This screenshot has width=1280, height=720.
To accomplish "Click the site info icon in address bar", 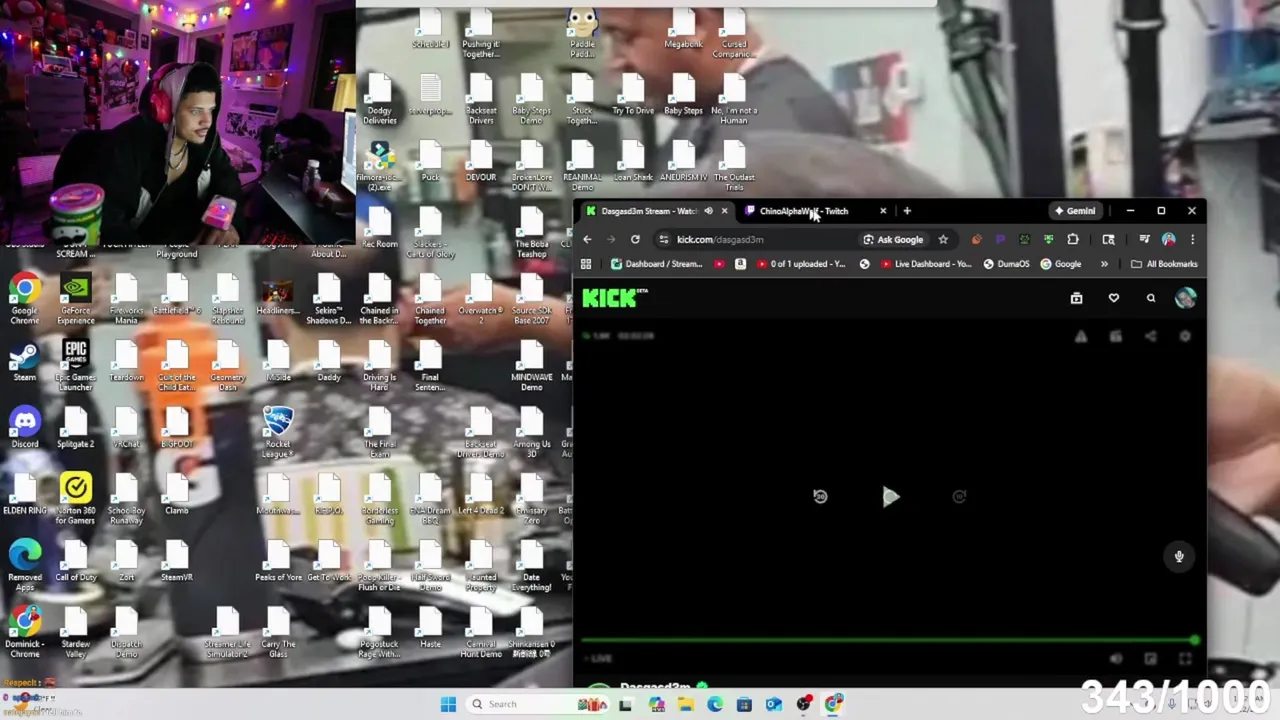I will pos(664,240).
